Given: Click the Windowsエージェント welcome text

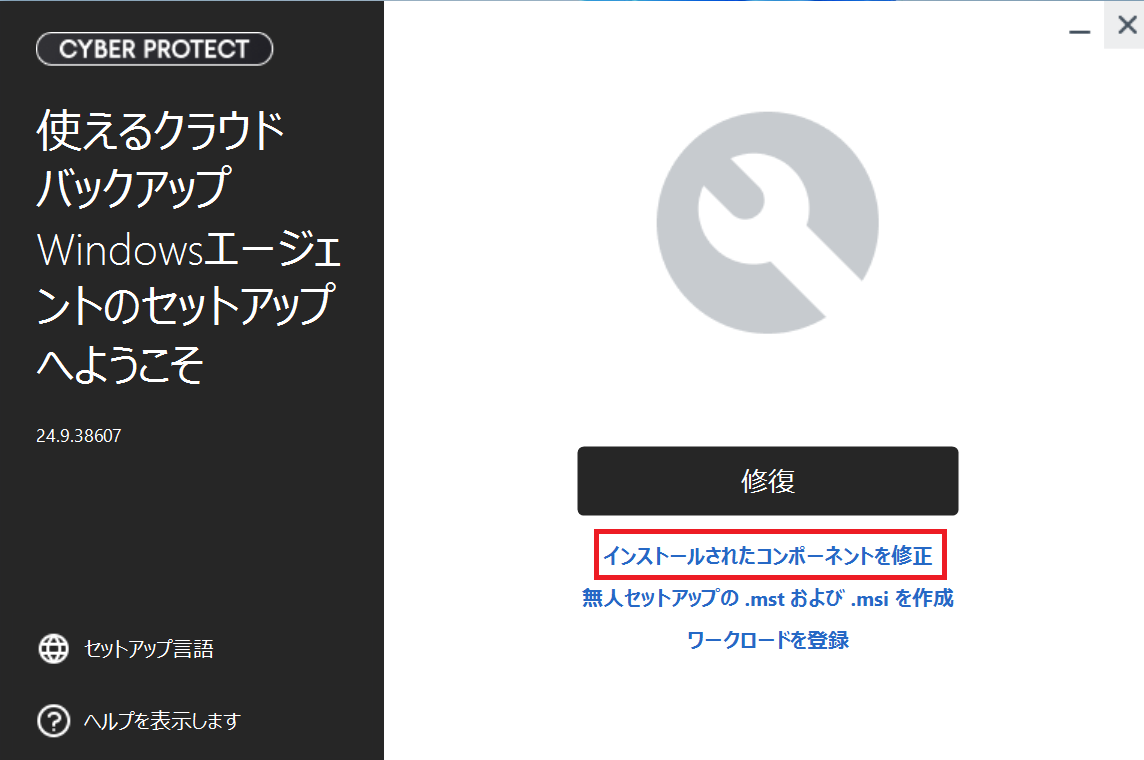Looking at the screenshot, I should click(189, 249).
